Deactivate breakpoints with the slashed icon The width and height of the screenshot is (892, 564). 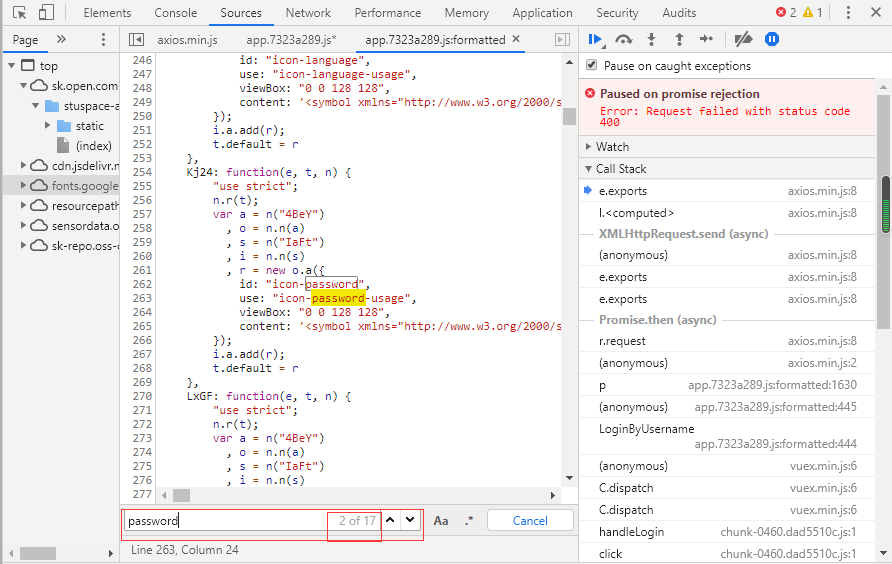point(743,39)
